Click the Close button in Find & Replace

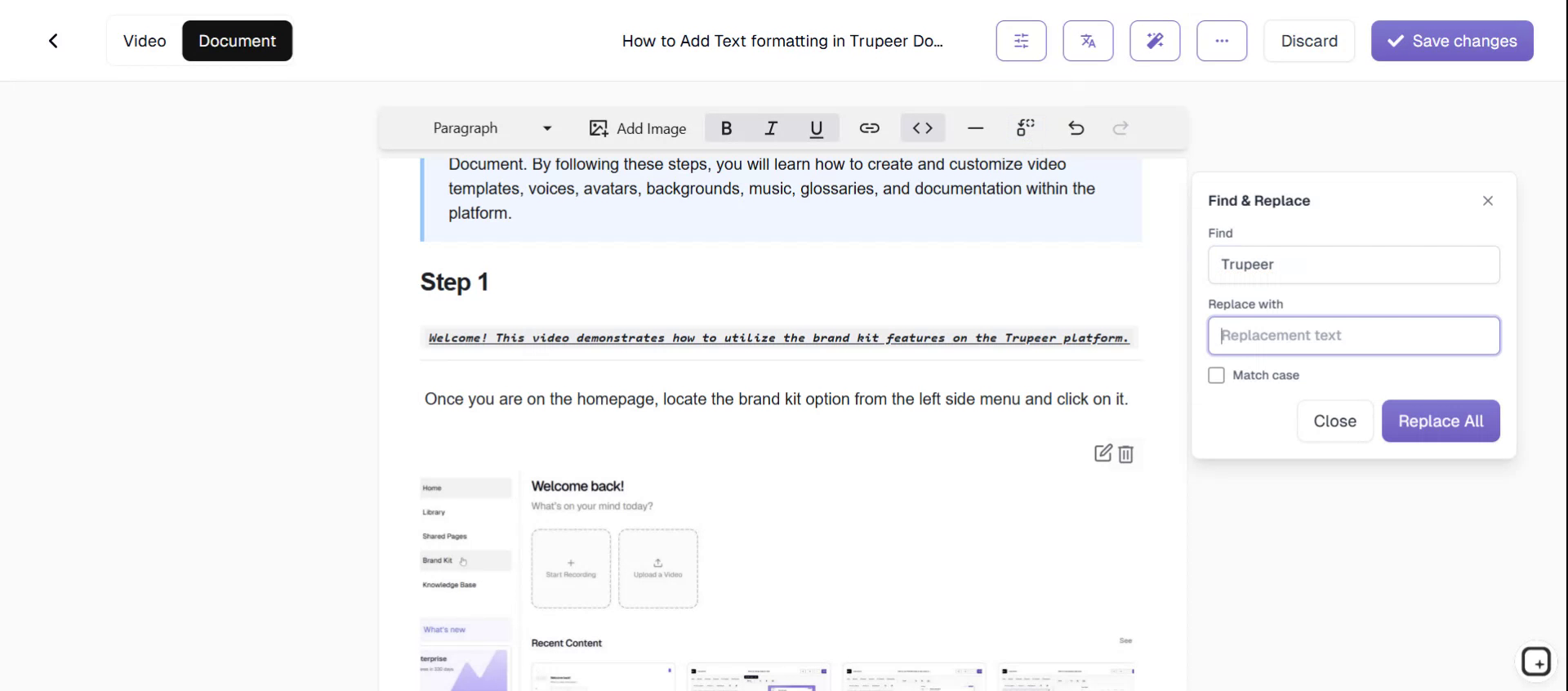1335,421
